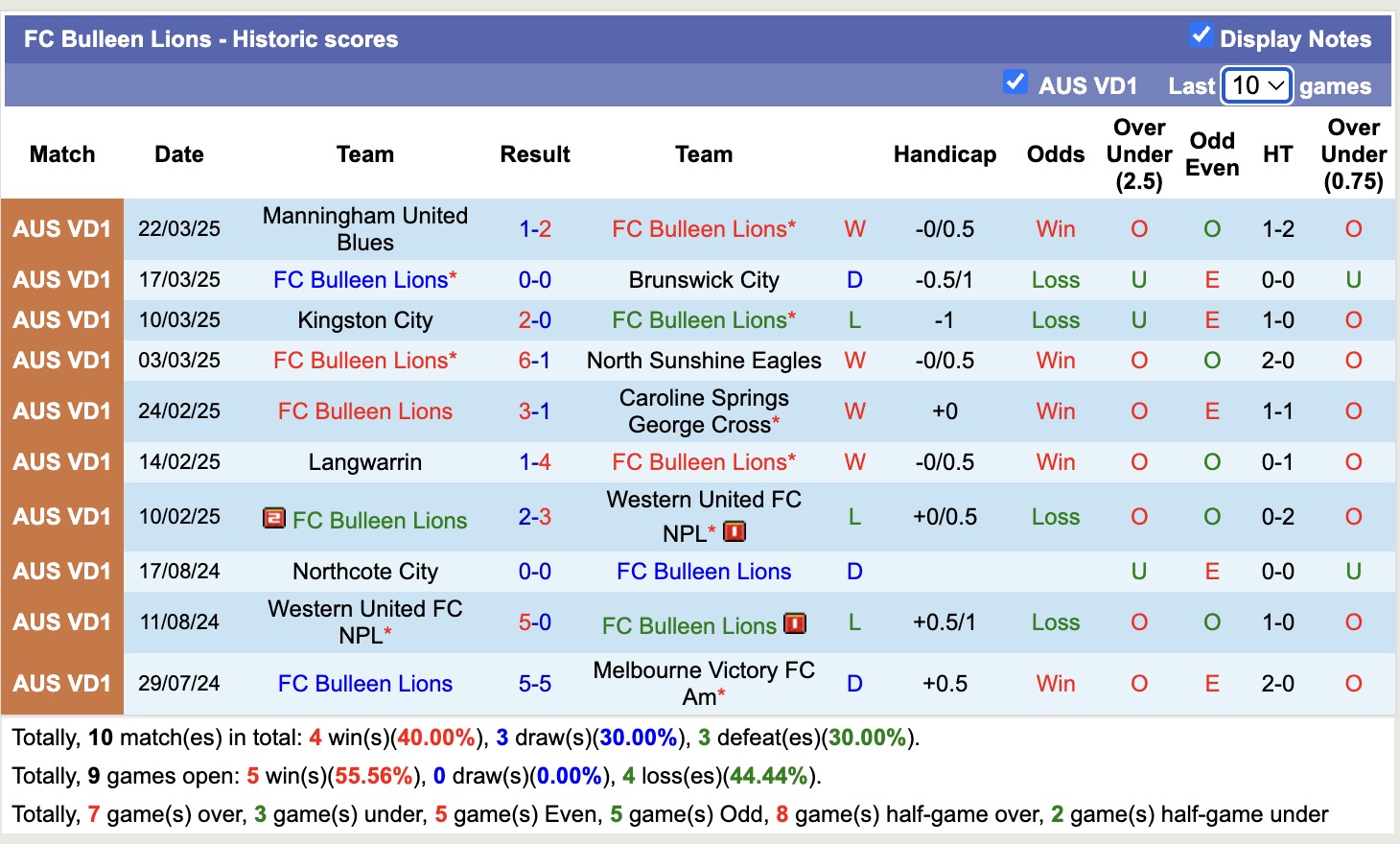Screen dimensions: 1400x844
Task: Open Caroline Springs George Cross link
Action: (x=703, y=410)
